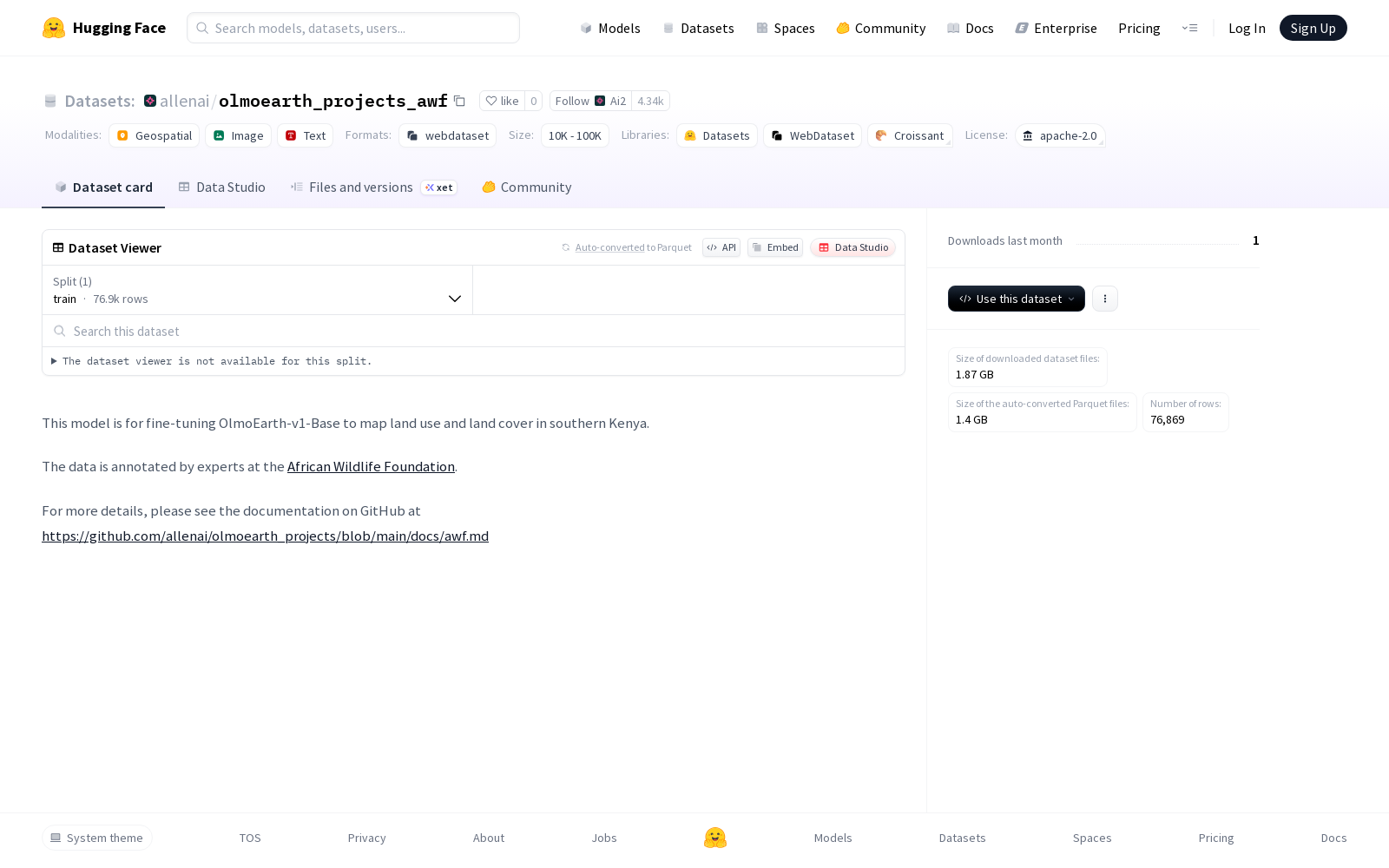Open the Datasets navigation item
The image size is (1389, 868).
pyautogui.click(x=698, y=28)
